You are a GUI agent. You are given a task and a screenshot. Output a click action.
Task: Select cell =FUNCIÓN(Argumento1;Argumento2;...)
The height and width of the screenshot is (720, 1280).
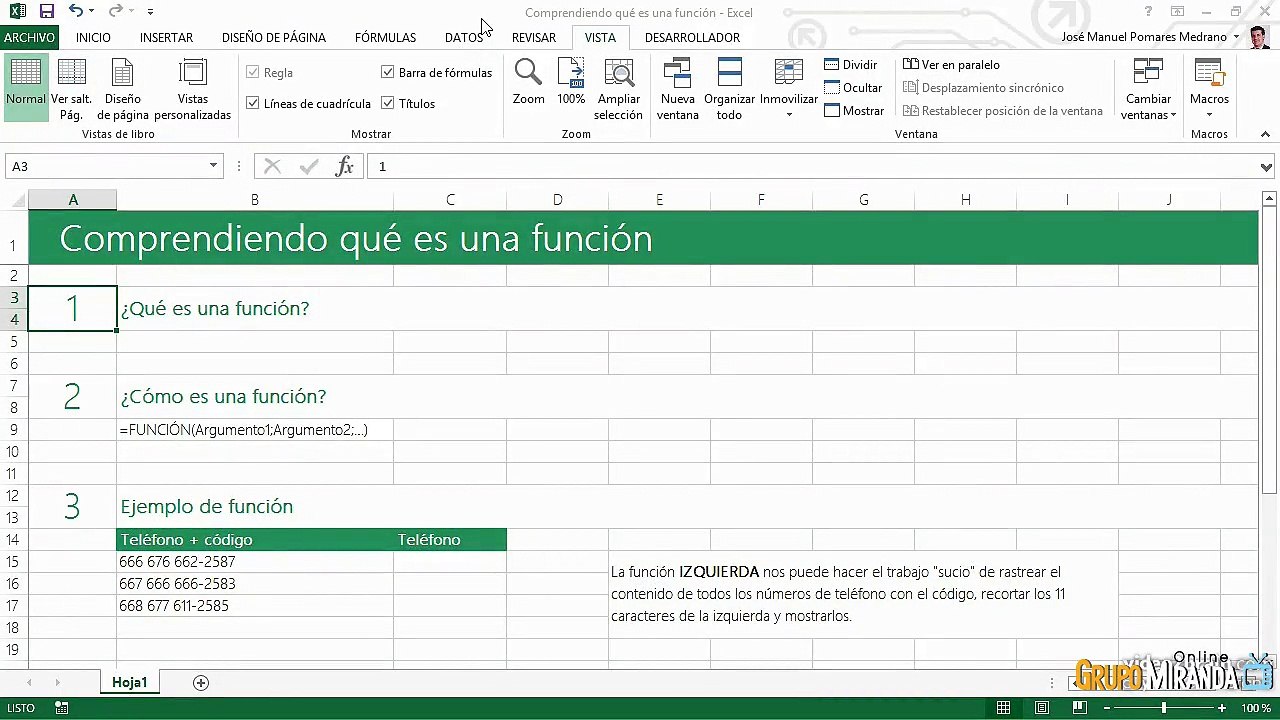click(255, 430)
